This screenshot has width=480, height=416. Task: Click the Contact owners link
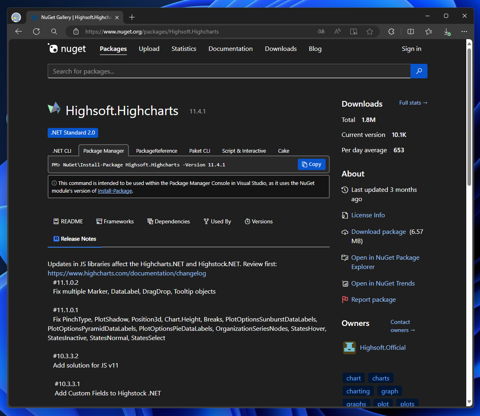pyautogui.click(x=402, y=326)
